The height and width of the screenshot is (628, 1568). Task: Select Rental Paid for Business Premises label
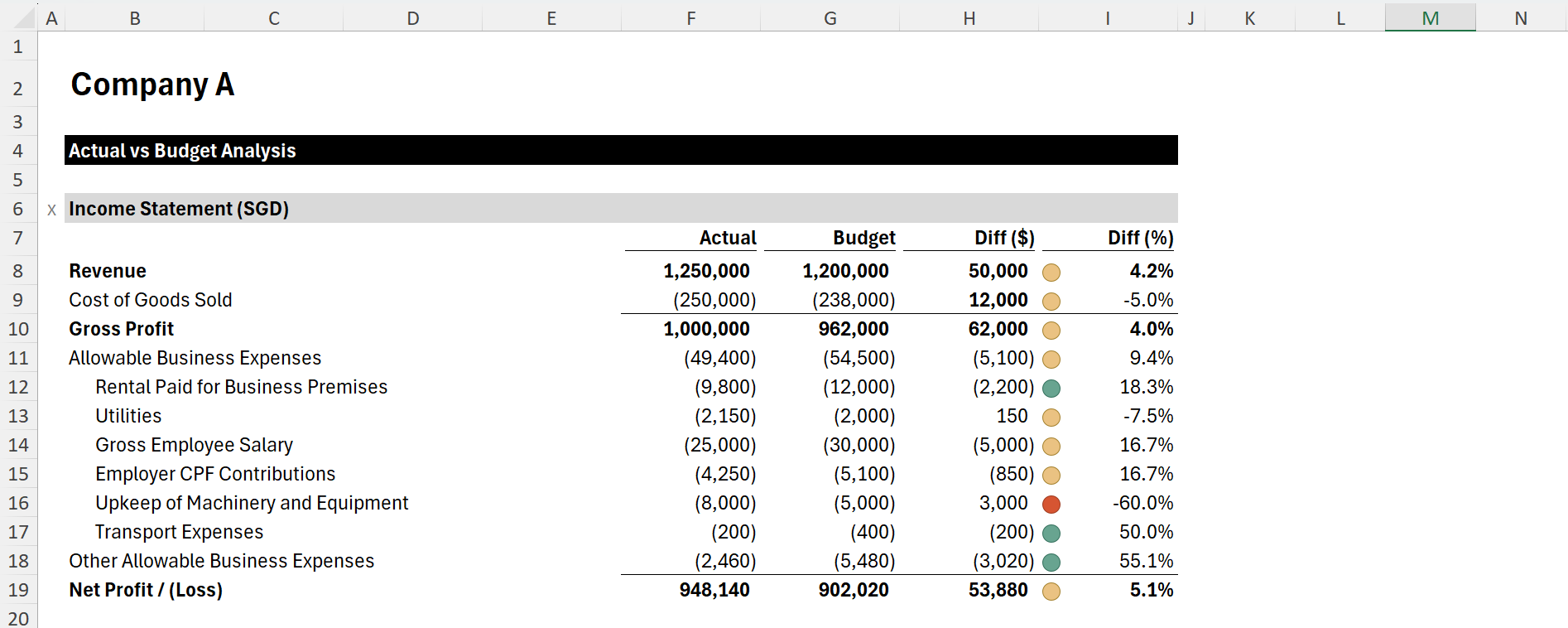pyautogui.click(x=241, y=387)
